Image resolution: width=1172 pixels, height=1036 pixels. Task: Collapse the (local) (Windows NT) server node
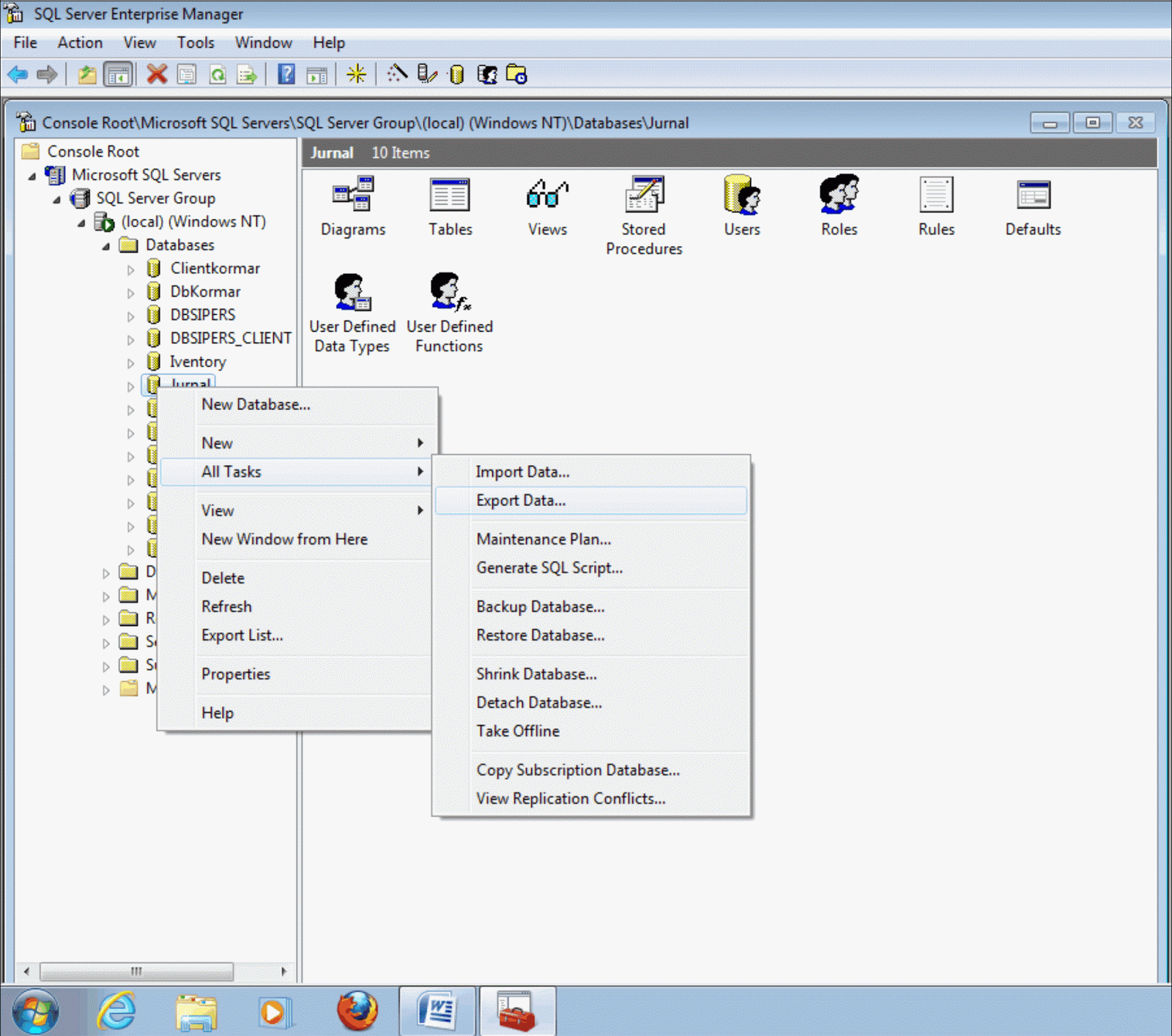82,223
